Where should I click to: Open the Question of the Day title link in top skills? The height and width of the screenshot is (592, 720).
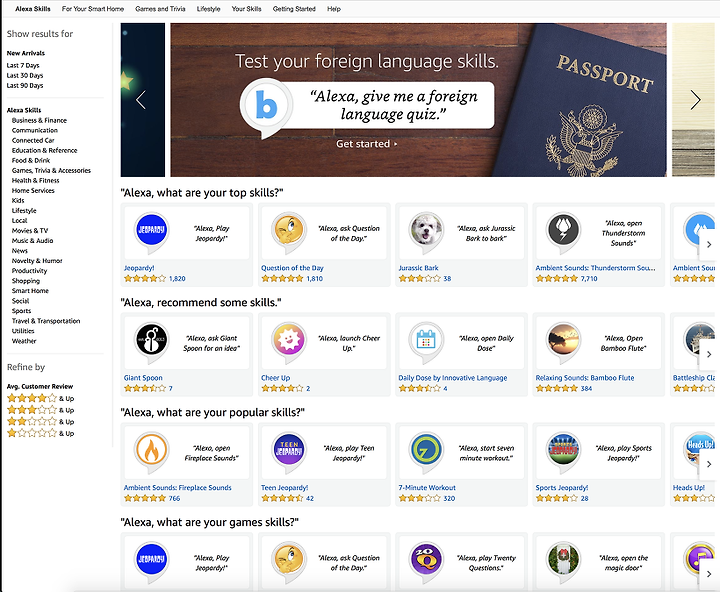pyautogui.click(x=292, y=268)
